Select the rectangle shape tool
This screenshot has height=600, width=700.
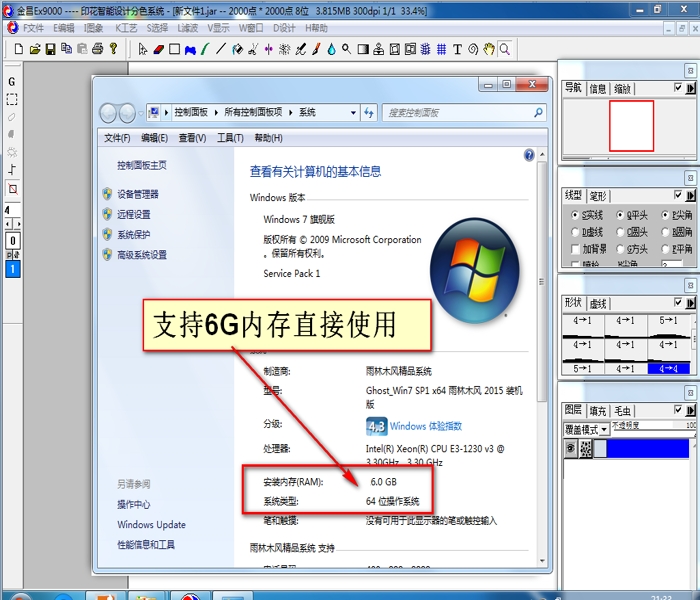pos(174,49)
